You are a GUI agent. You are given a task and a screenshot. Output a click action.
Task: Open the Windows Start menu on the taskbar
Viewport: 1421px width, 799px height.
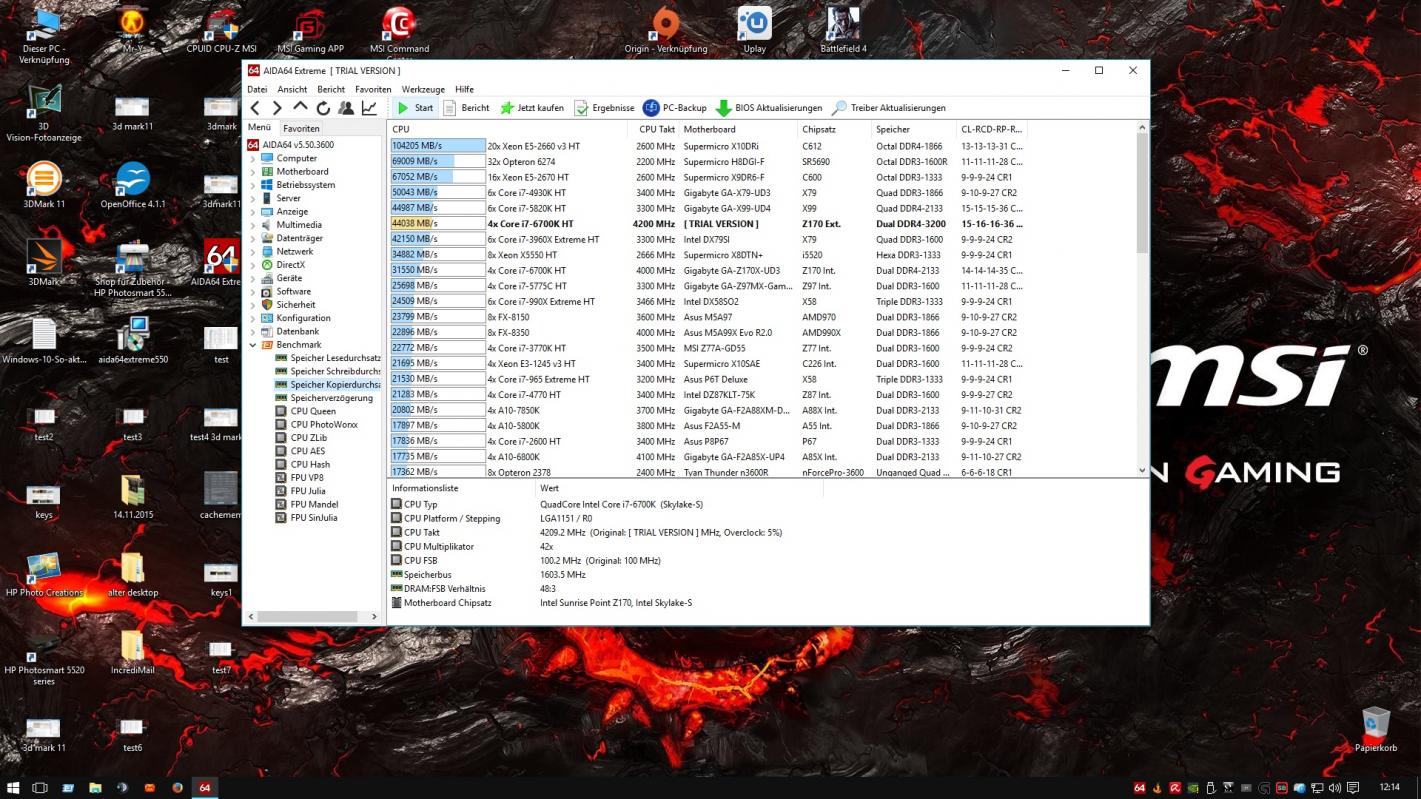coord(14,787)
